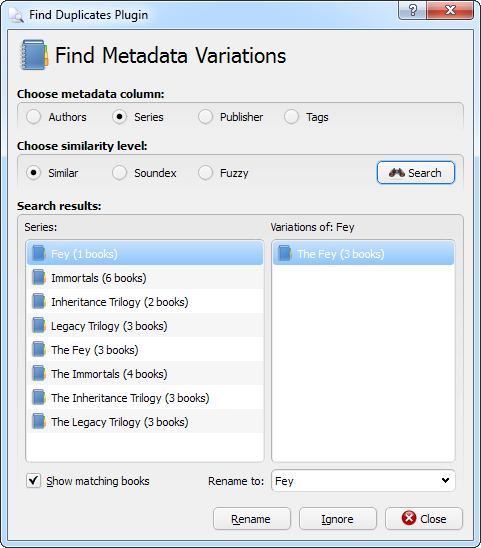Click book icon beside Immortals (6 books)

coord(38,278)
